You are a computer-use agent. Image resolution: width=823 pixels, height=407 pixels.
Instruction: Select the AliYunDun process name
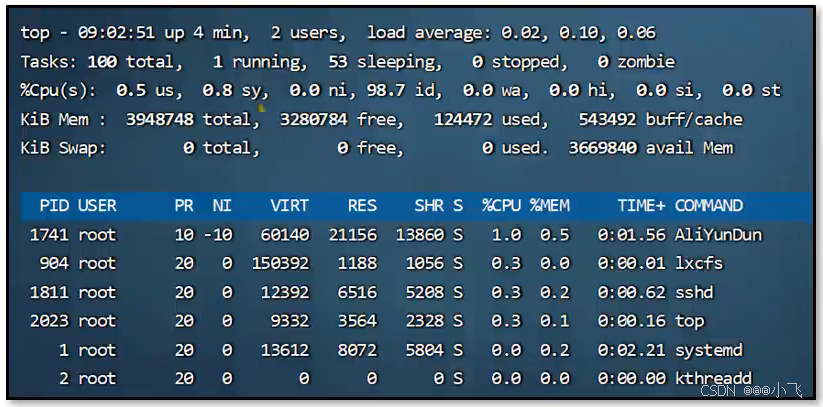(718, 235)
